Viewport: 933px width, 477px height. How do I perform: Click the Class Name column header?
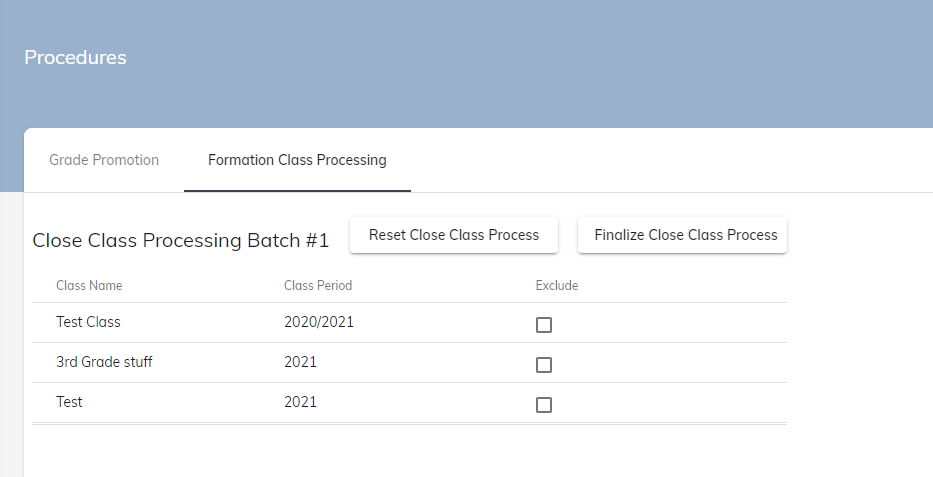point(89,285)
